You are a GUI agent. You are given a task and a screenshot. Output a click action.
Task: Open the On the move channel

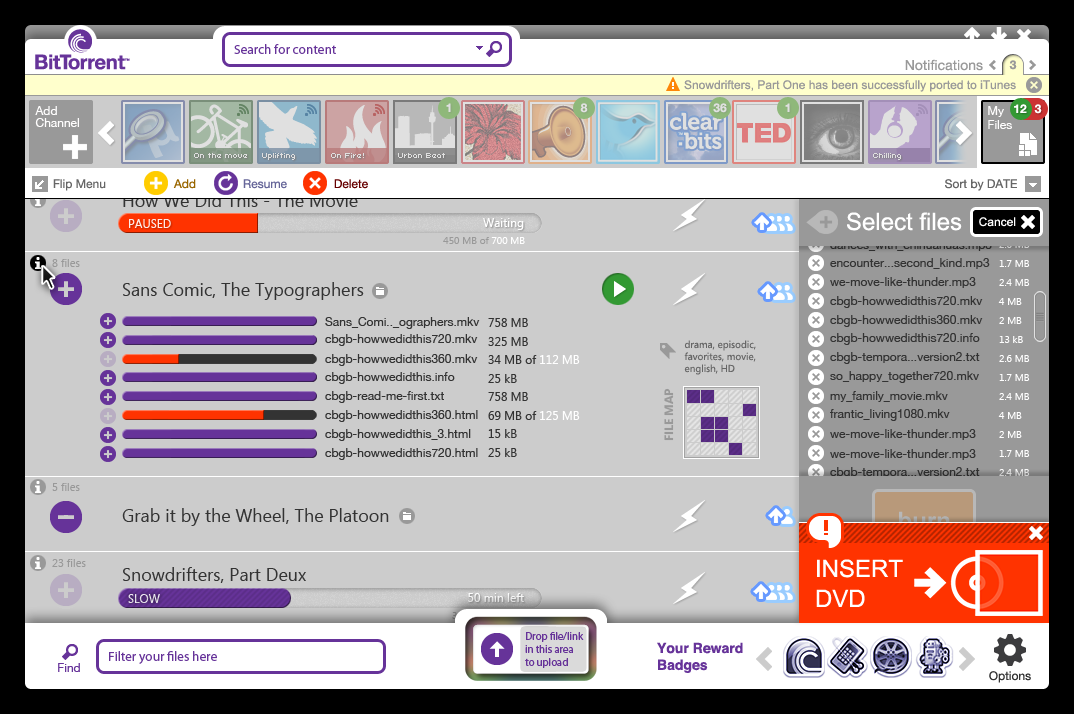point(221,132)
